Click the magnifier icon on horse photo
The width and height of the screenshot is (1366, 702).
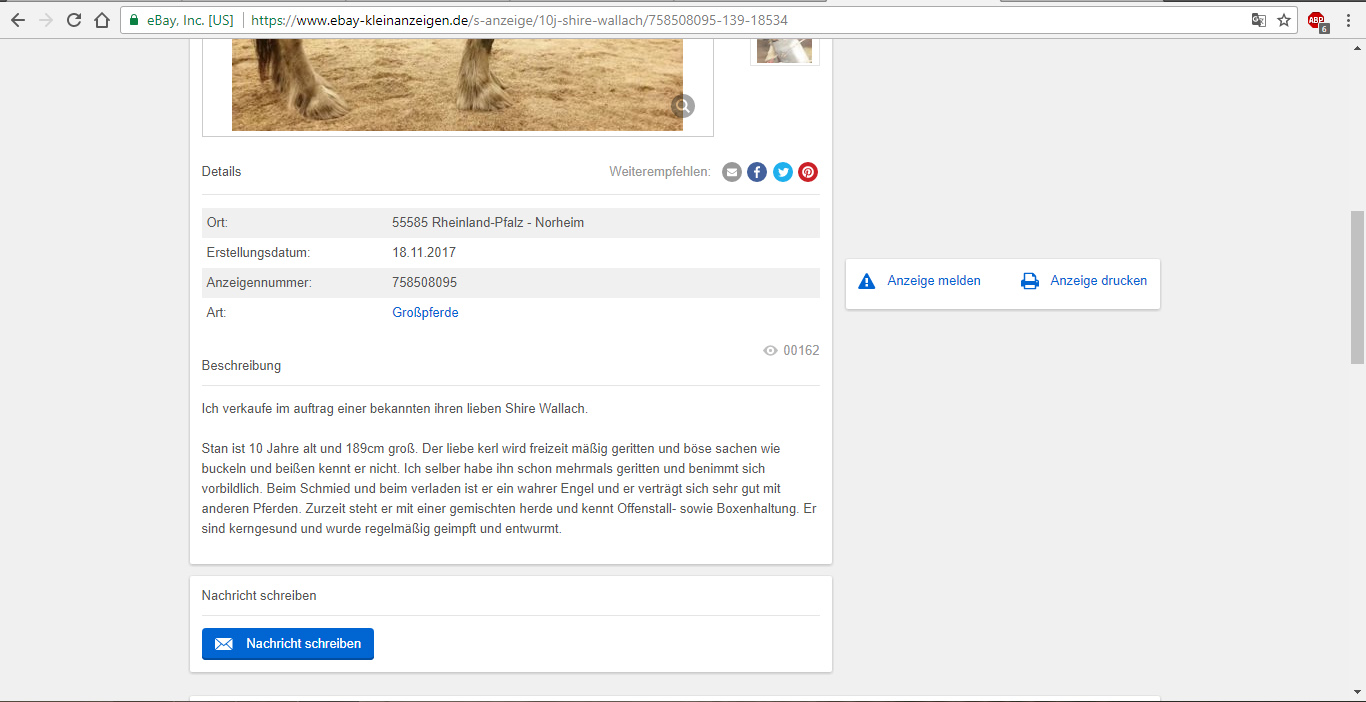click(x=683, y=106)
